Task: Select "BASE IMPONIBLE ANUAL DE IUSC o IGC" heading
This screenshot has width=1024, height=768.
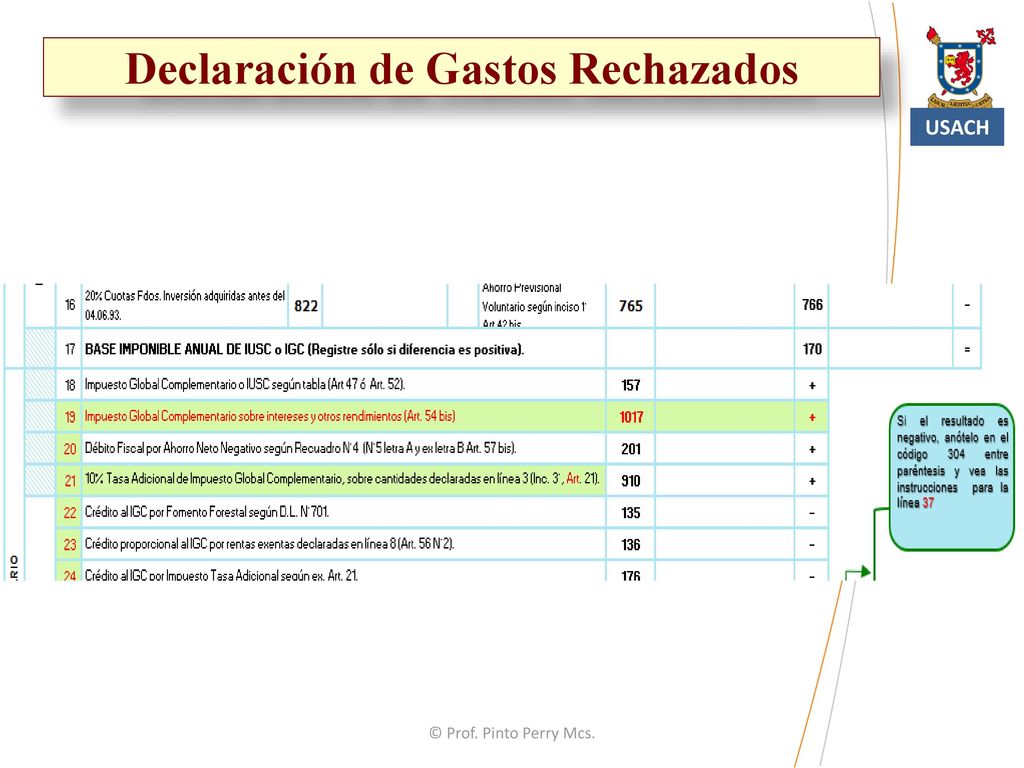Action: point(304,349)
